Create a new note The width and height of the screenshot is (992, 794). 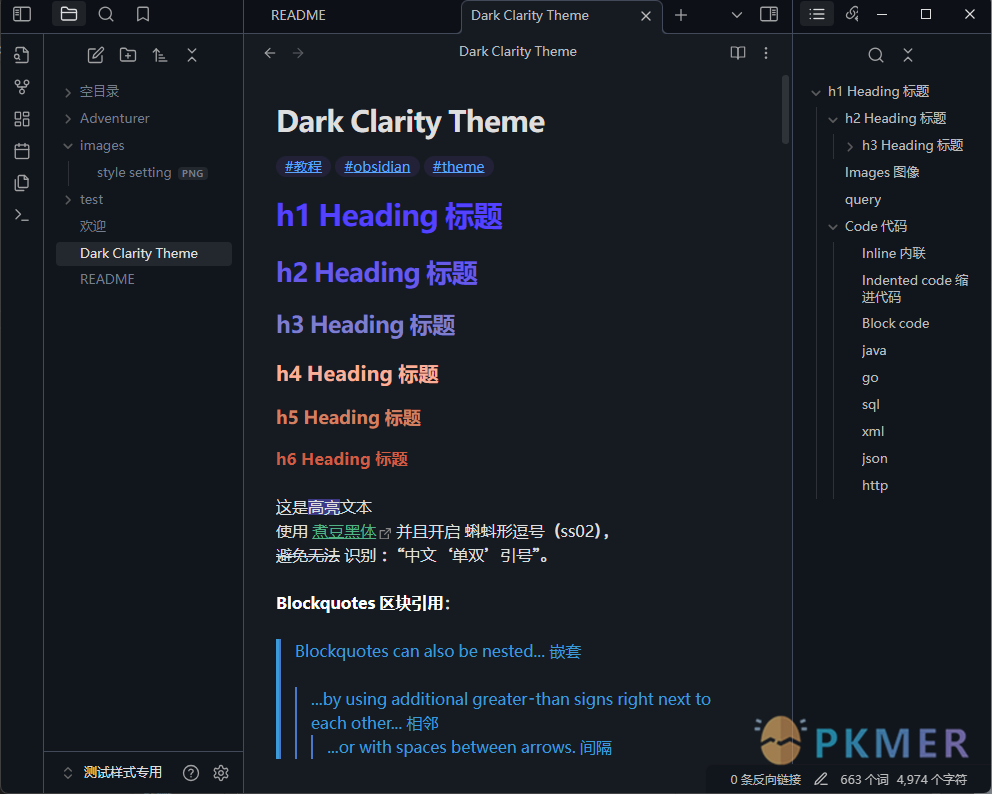pos(96,55)
